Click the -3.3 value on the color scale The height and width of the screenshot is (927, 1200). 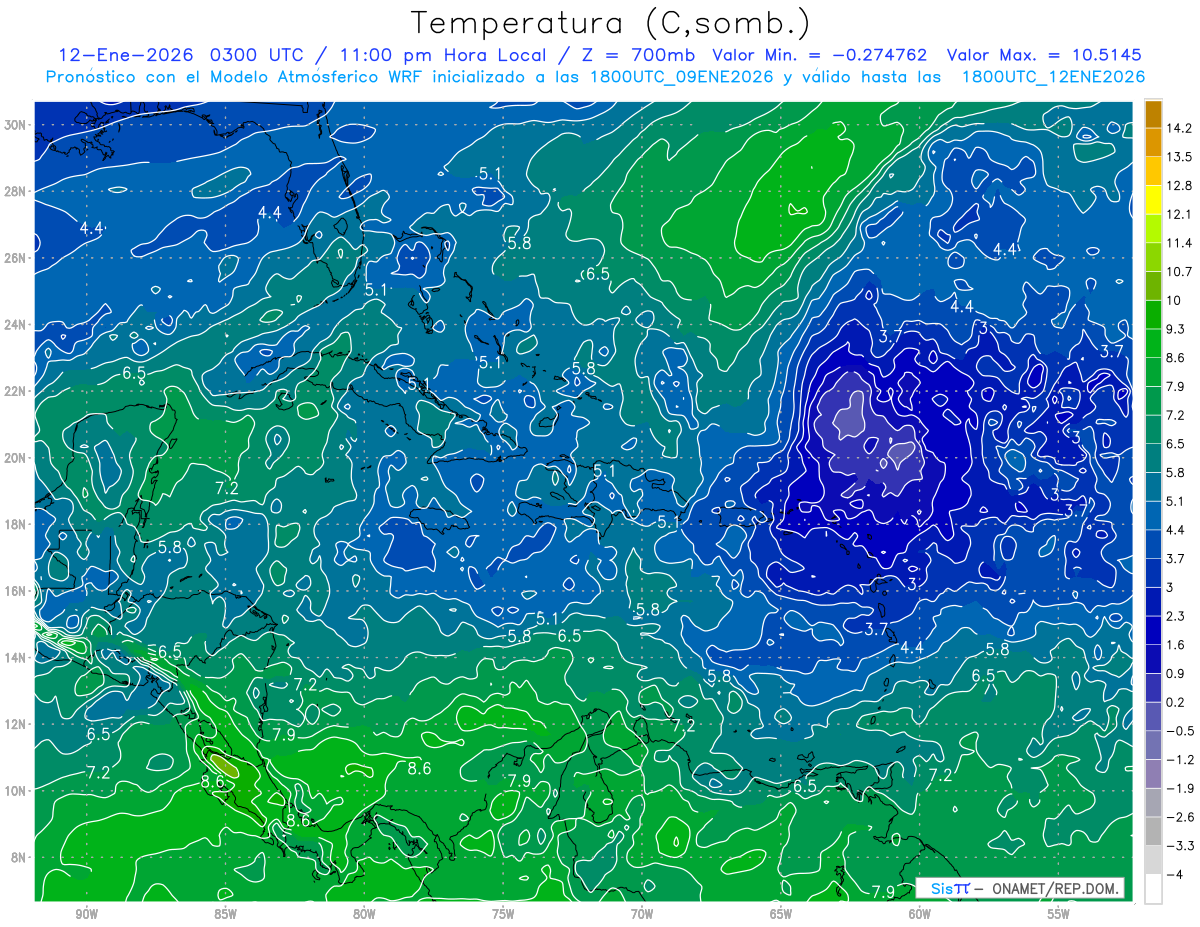pyautogui.click(x=1179, y=846)
